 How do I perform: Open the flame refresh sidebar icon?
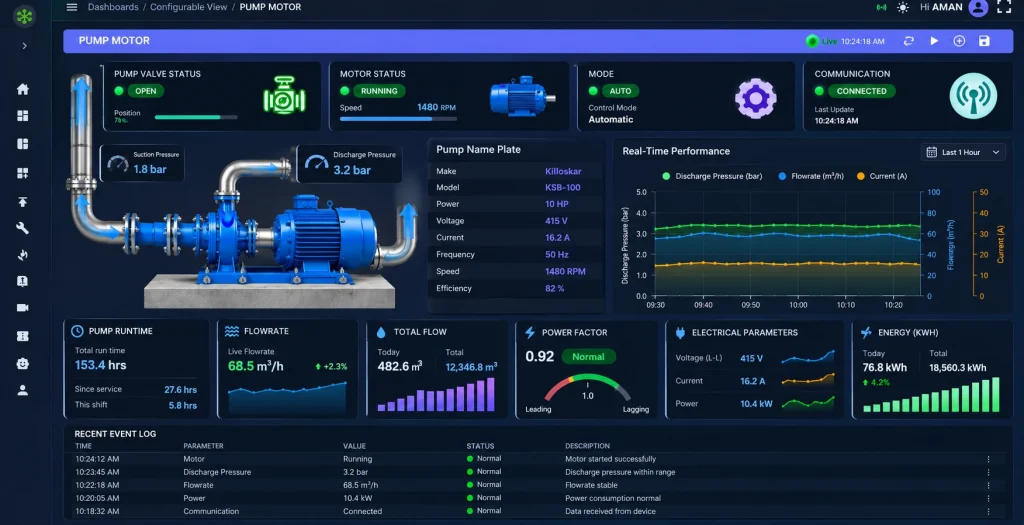23,255
